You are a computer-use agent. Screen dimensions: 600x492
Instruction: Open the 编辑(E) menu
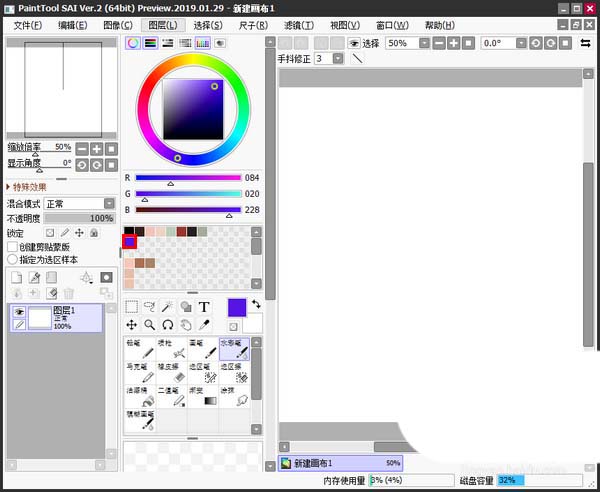73,25
